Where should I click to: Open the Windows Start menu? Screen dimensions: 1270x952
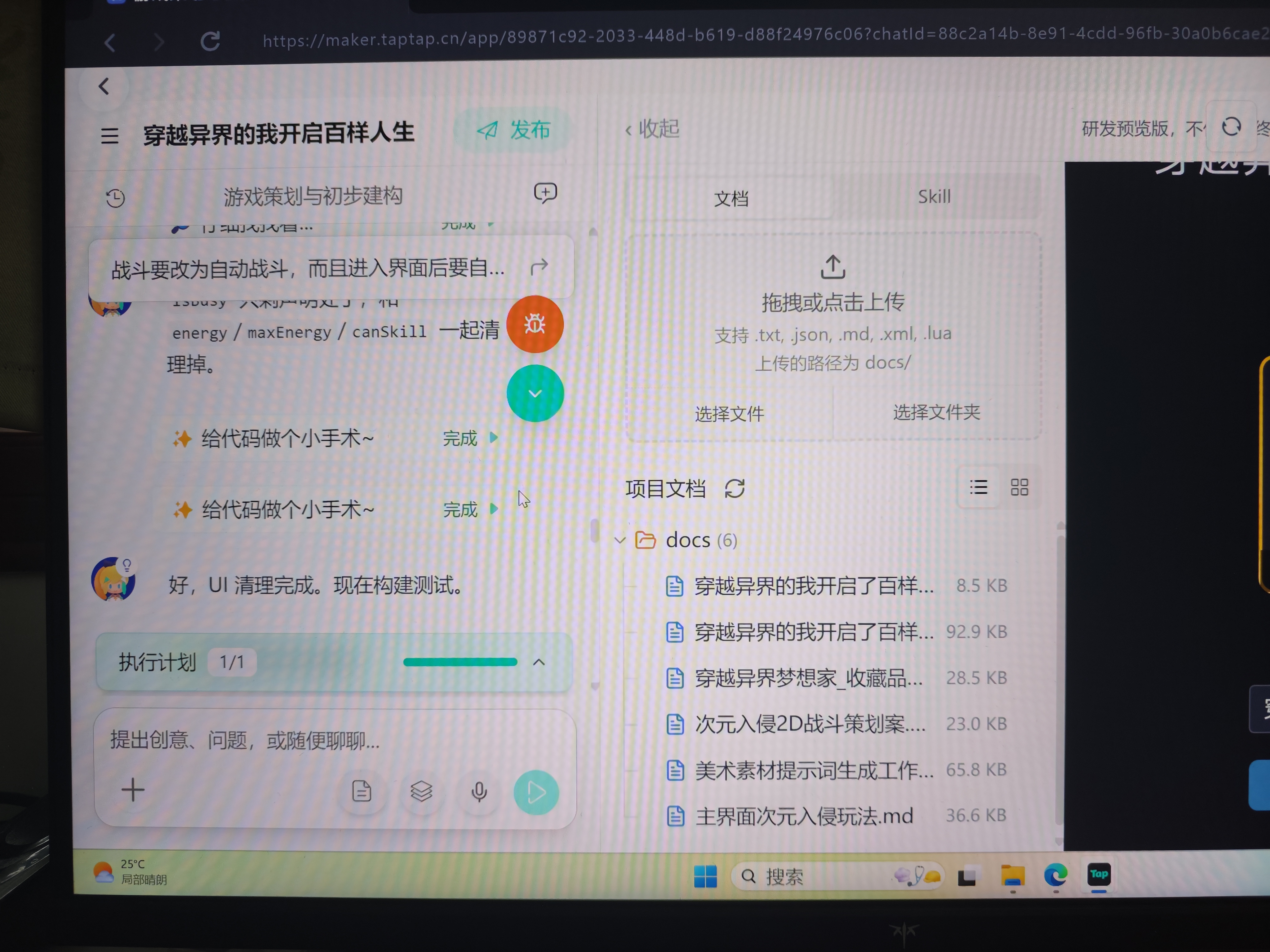(x=705, y=876)
